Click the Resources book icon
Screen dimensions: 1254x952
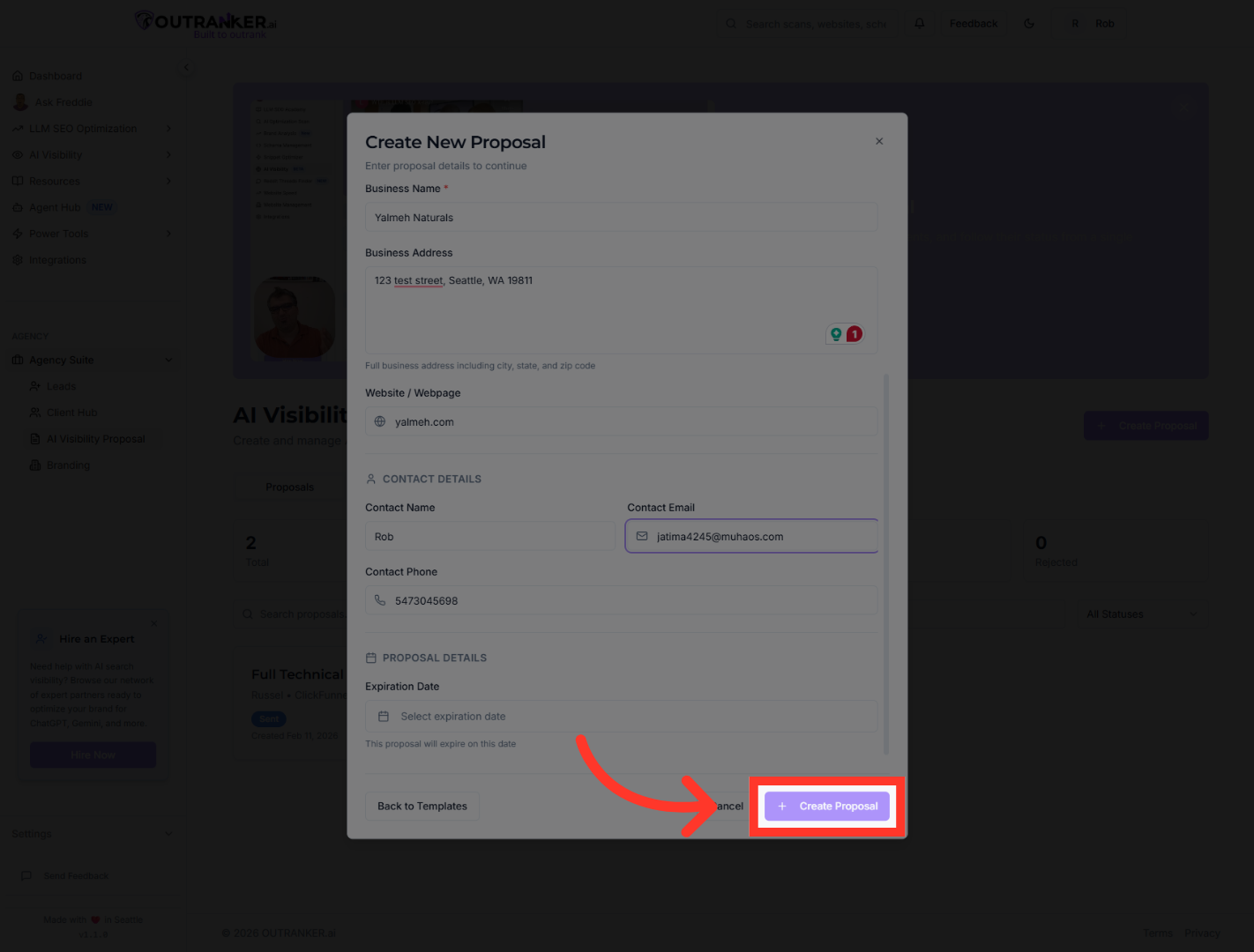pyautogui.click(x=18, y=182)
